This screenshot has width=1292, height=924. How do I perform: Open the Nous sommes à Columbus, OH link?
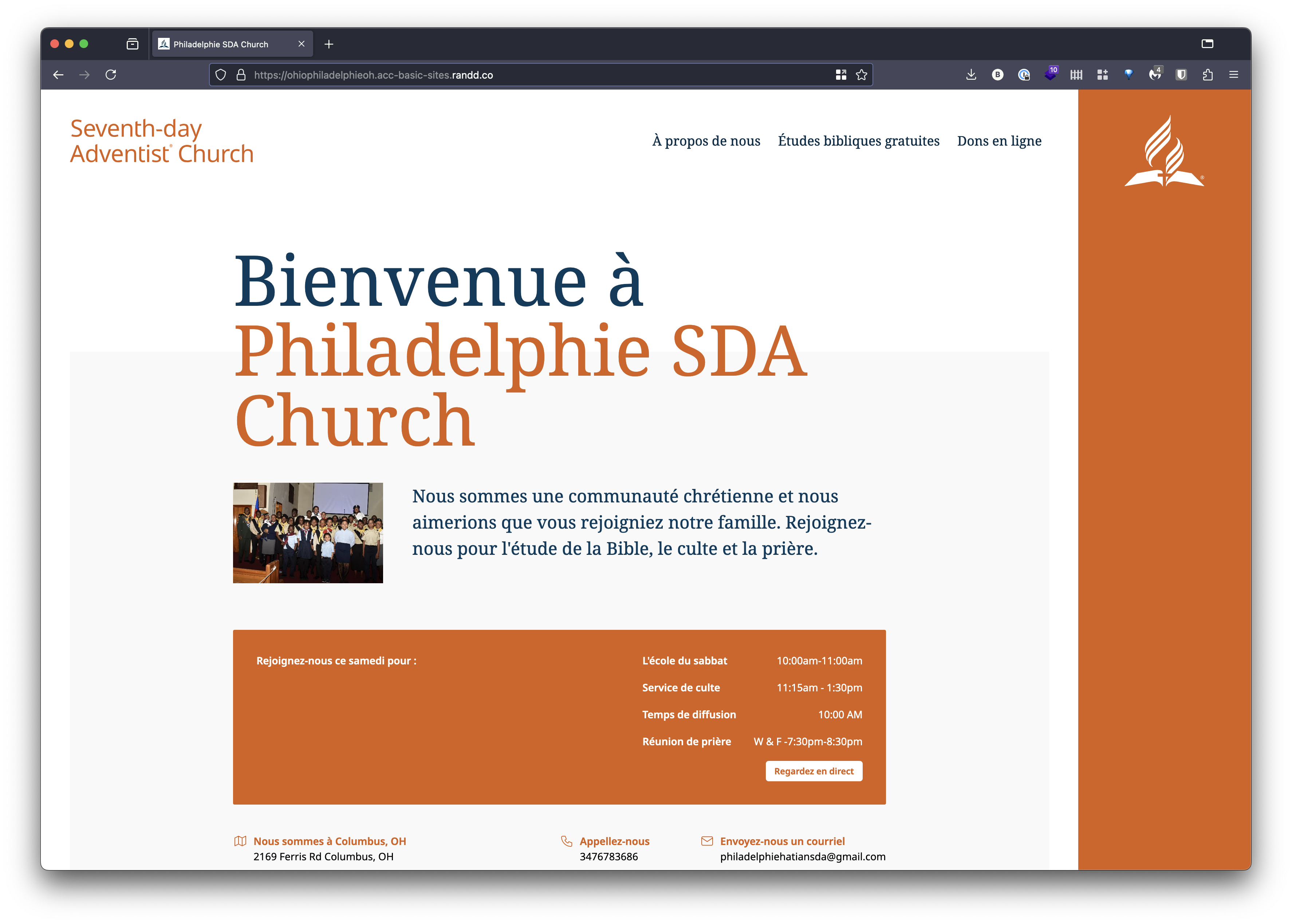330,841
